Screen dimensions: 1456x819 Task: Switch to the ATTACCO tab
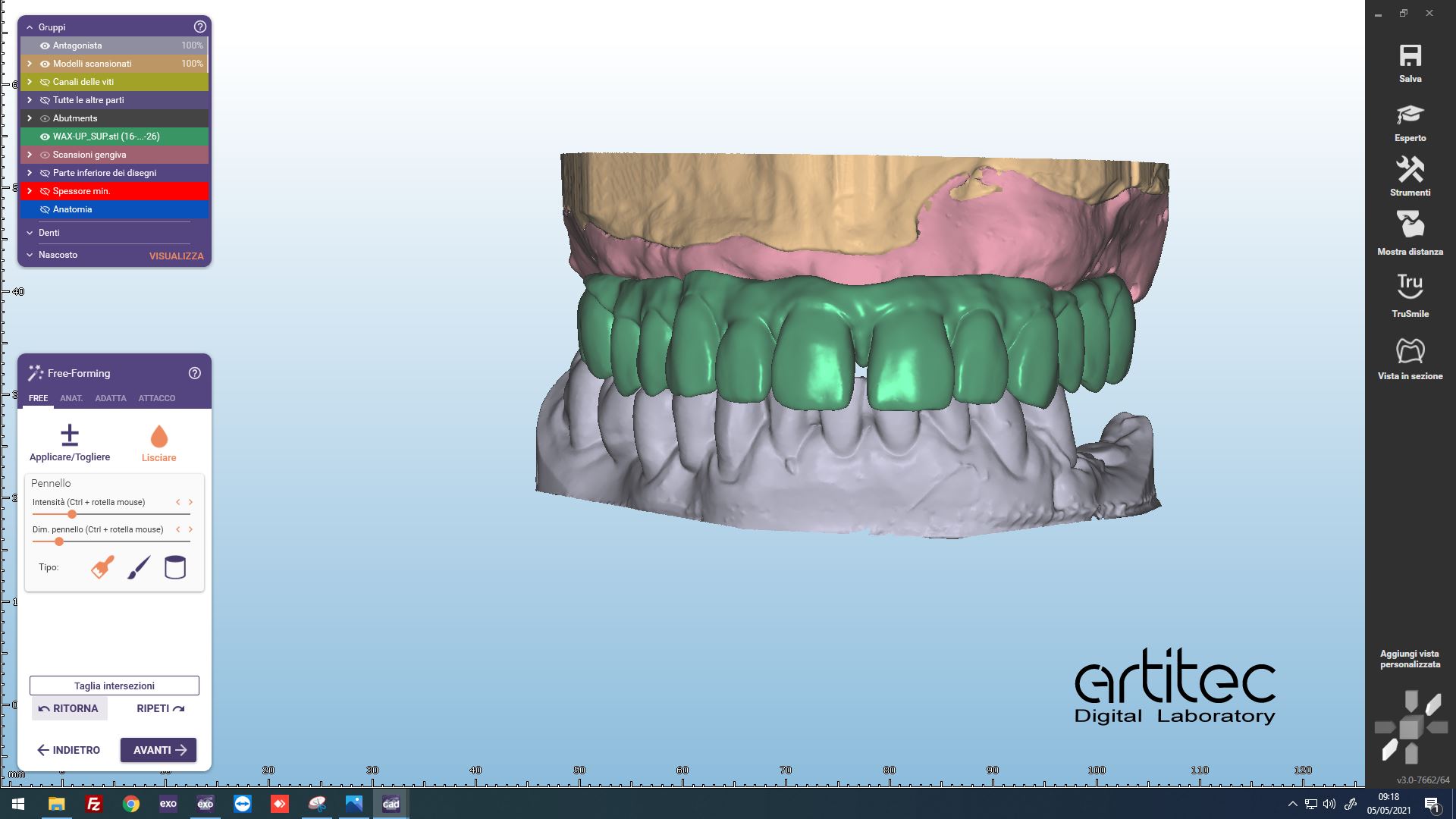pos(156,398)
